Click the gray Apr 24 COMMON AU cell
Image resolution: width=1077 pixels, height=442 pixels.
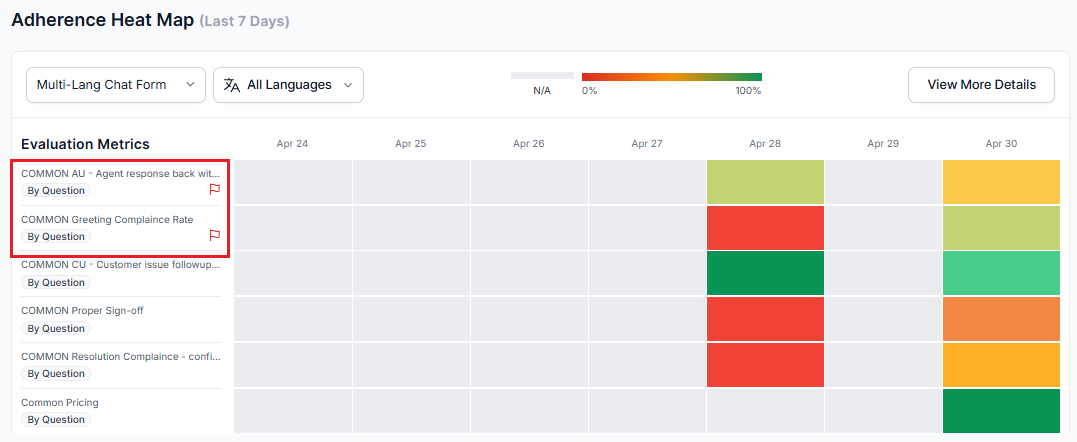[292, 182]
